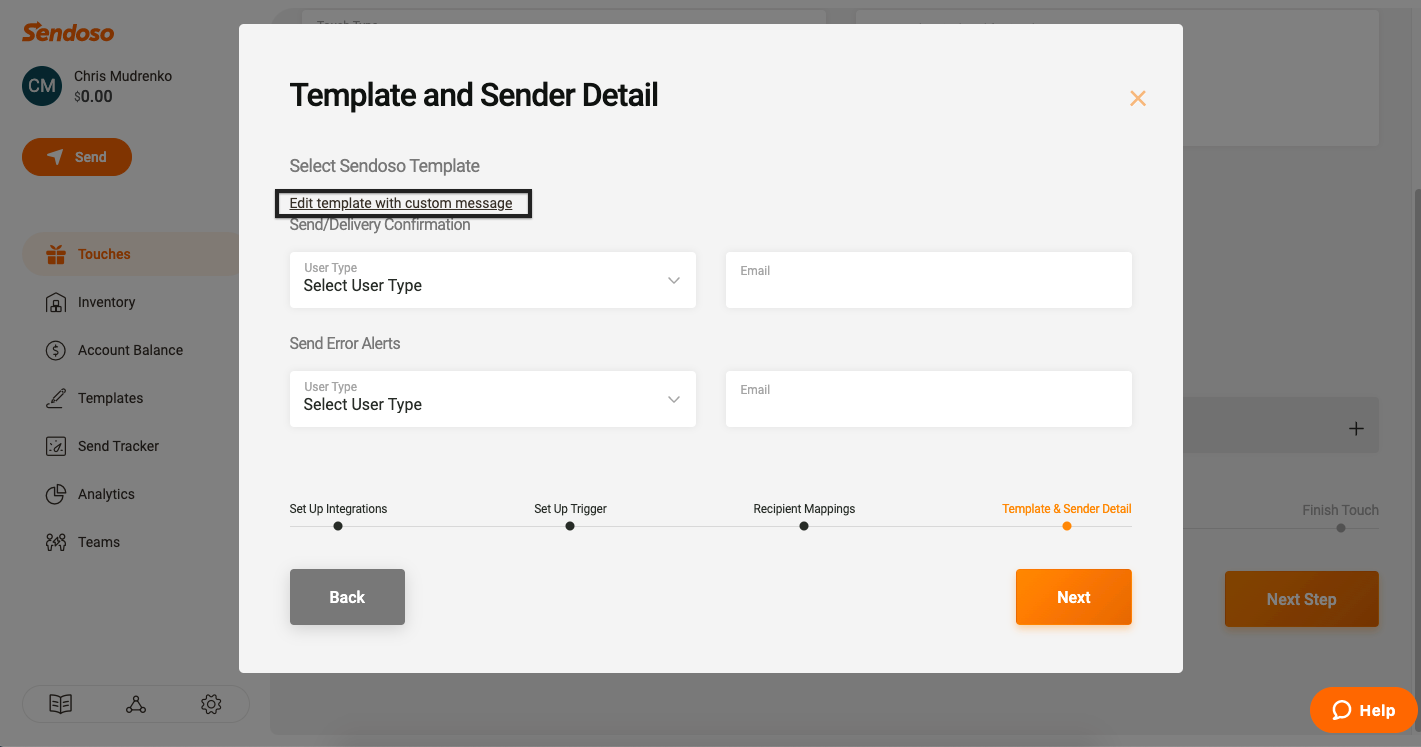Viewport: 1421px width, 747px height.
Task: Open Templates using the pen icon
Action: coord(56,398)
